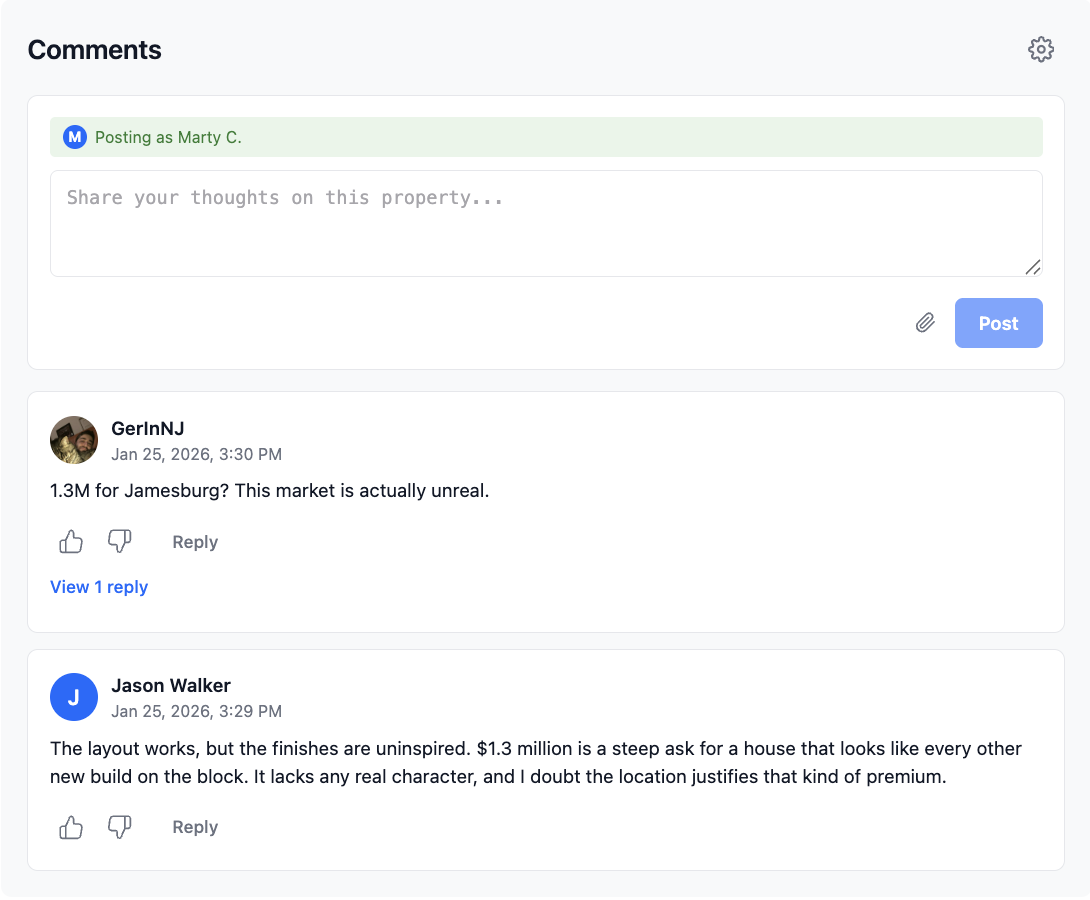Click the textarea resize handle
Image resolution: width=1090 pixels, height=900 pixels.
[1034, 267]
